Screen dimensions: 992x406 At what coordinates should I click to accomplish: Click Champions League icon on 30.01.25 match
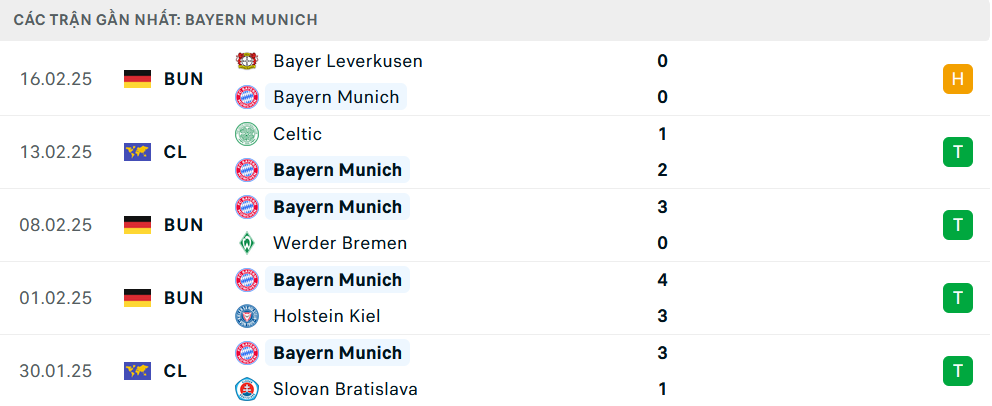click(x=137, y=371)
